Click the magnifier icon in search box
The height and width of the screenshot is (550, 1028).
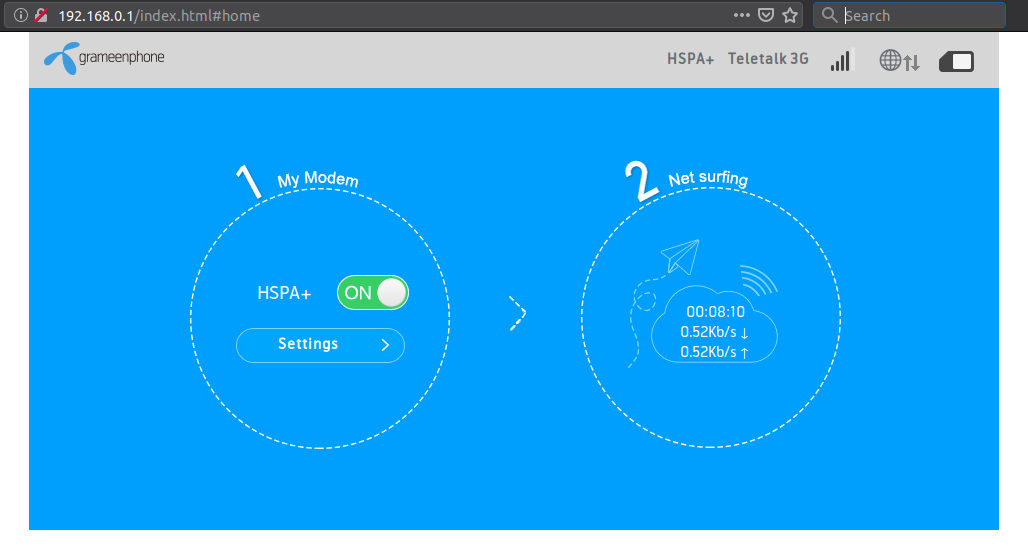829,15
